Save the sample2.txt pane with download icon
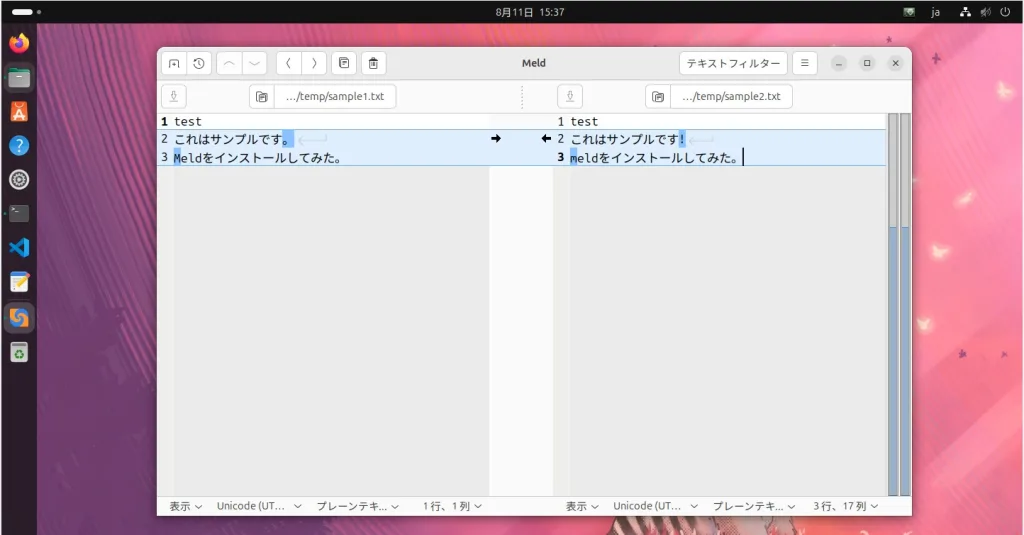1024x535 pixels. [570, 97]
